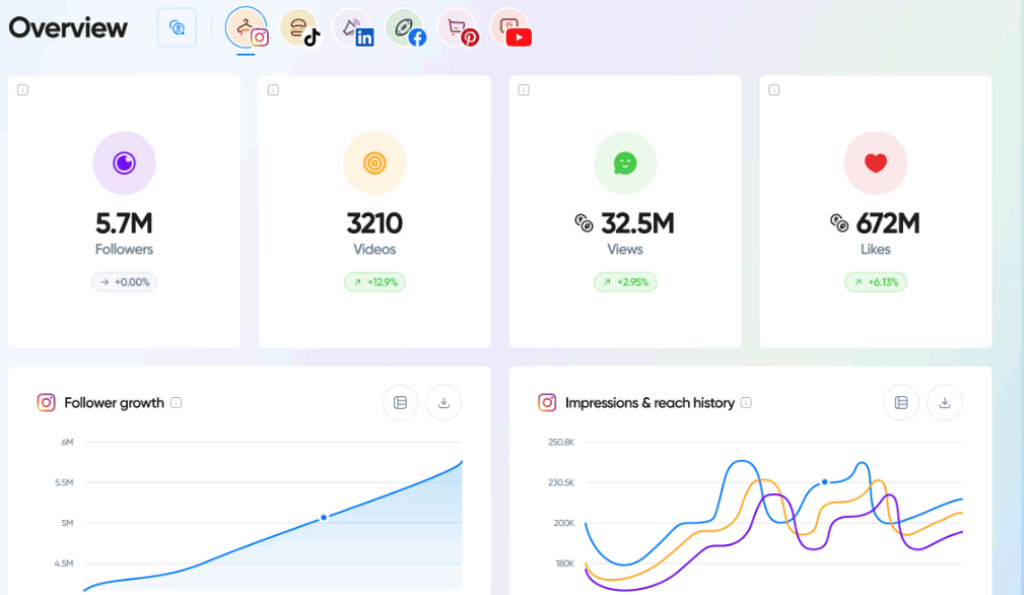Open table view for Follower growth
1024x595 pixels.
click(400, 403)
